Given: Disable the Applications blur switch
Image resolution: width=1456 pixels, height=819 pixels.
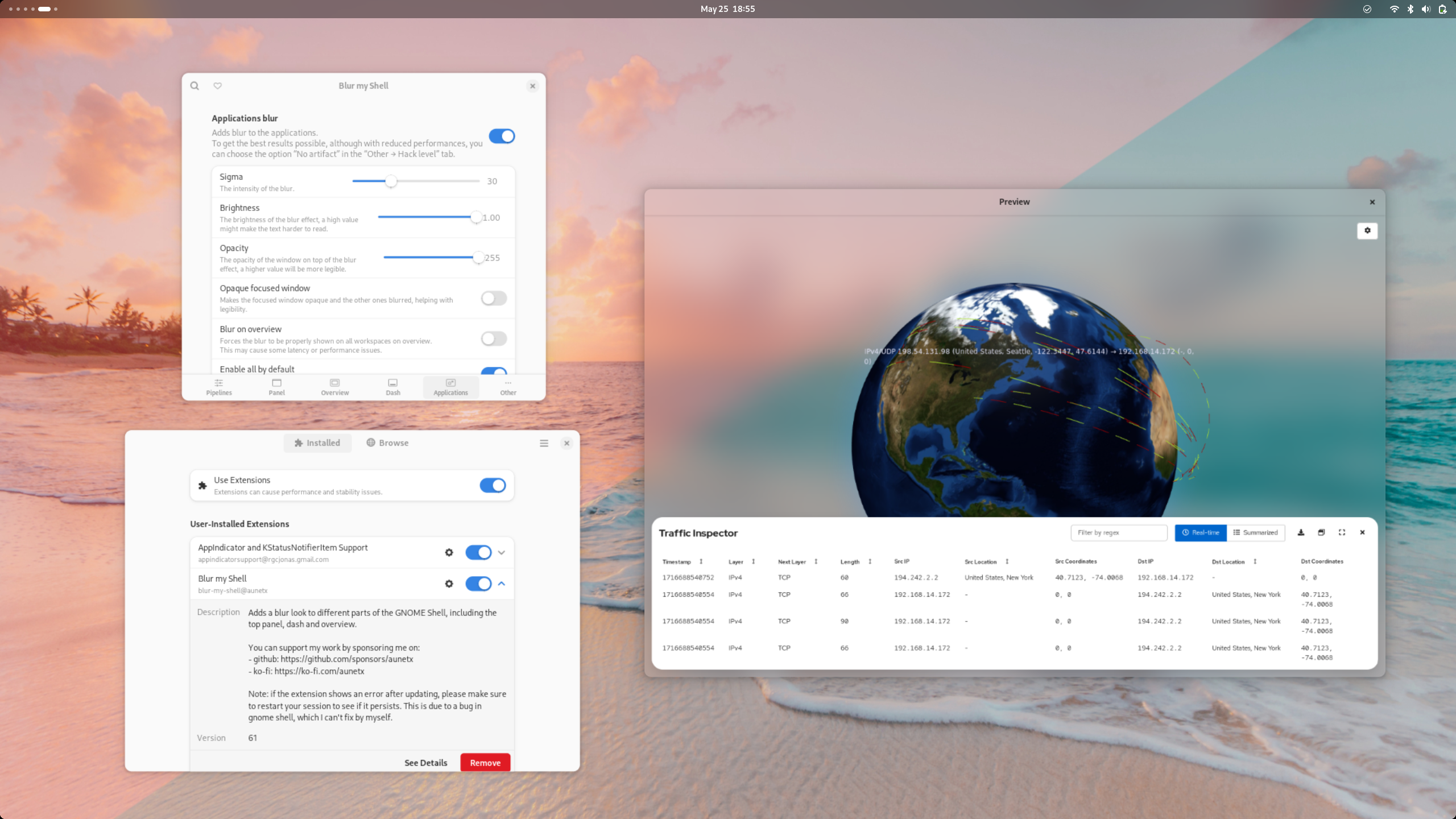Looking at the screenshot, I should pos(502,136).
